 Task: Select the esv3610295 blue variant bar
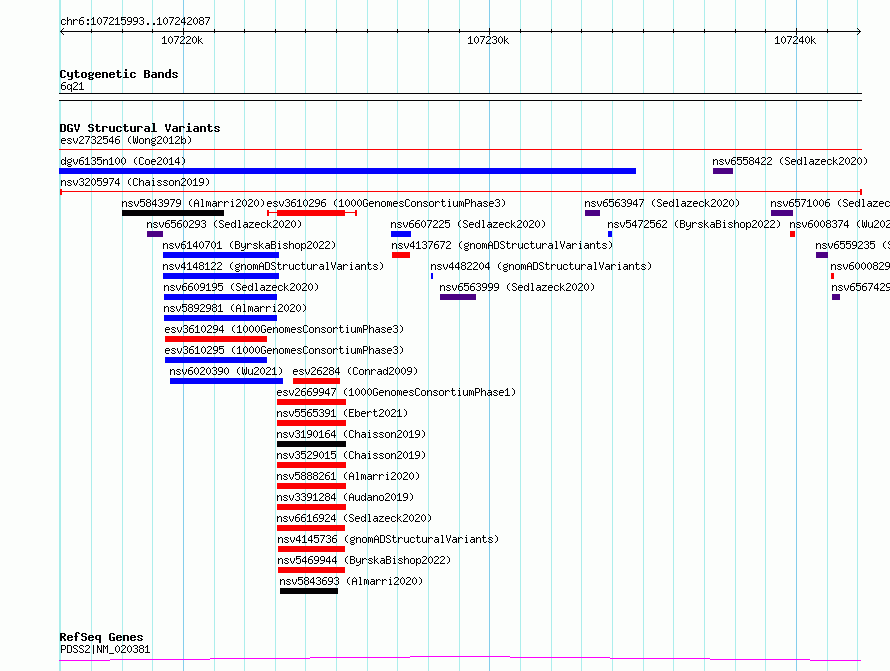click(216, 360)
